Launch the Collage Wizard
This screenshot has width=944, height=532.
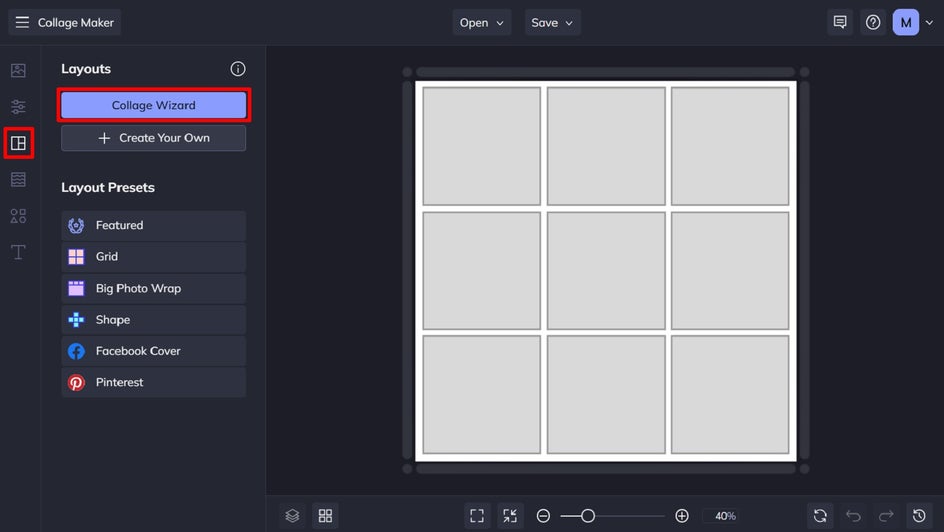pos(154,105)
